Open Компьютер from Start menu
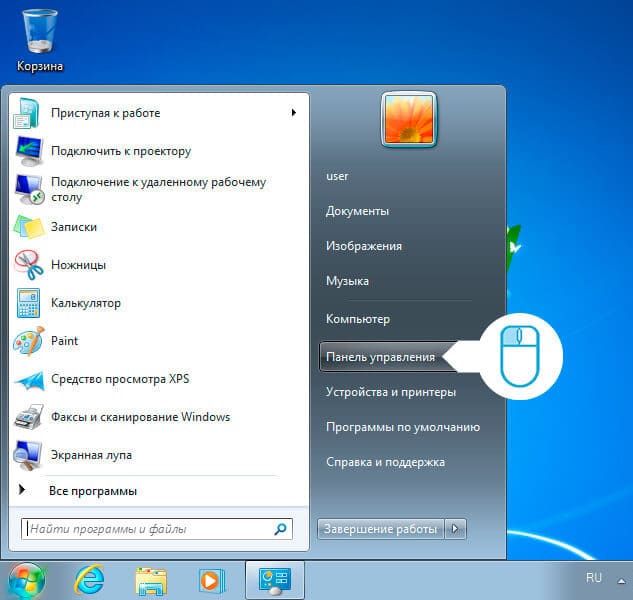Image resolution: width=633 pixels, height=600 pixels. click(358, 319)
